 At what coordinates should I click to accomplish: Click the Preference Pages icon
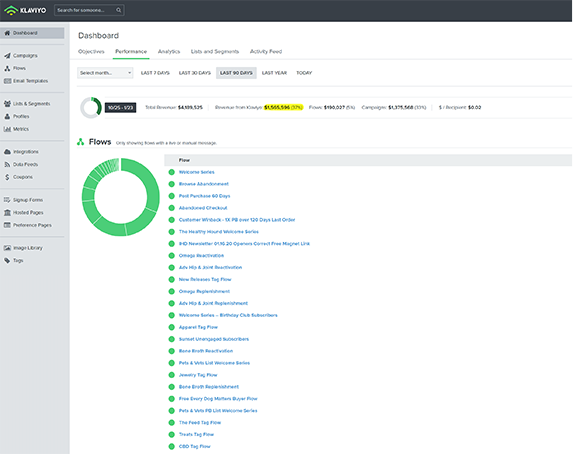(x=7, y=225)
